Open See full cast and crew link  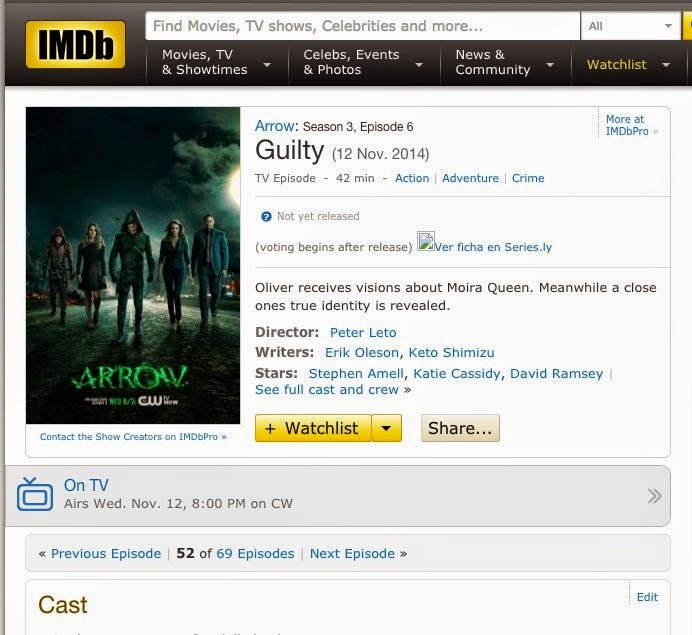(327, 390)
